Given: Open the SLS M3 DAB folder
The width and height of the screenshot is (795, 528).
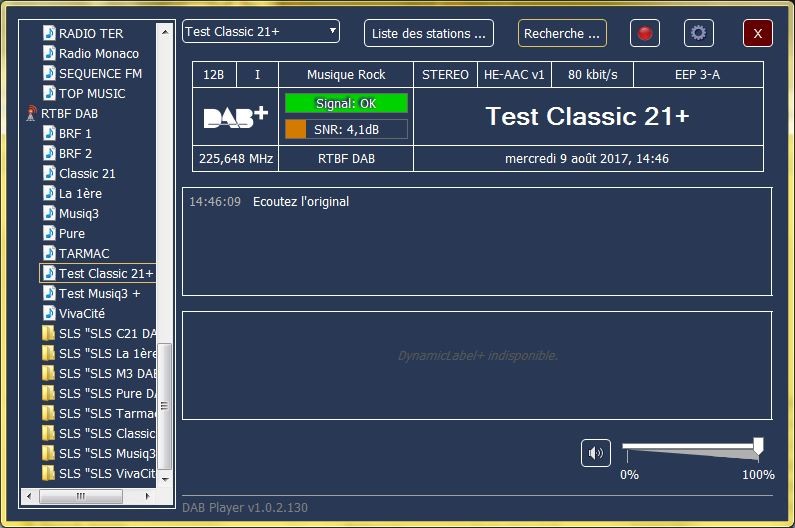Looking at the screenshot, I should coord(99,373).
